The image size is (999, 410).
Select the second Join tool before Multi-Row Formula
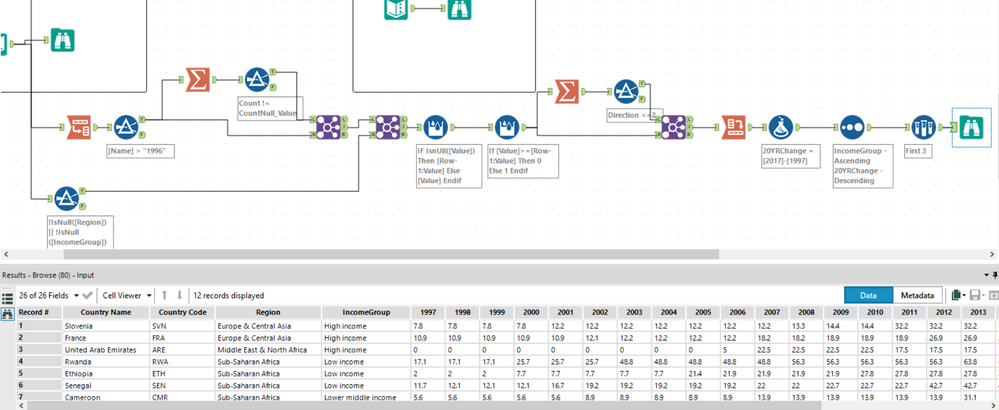pyautogui.click(x=387, y=127)
